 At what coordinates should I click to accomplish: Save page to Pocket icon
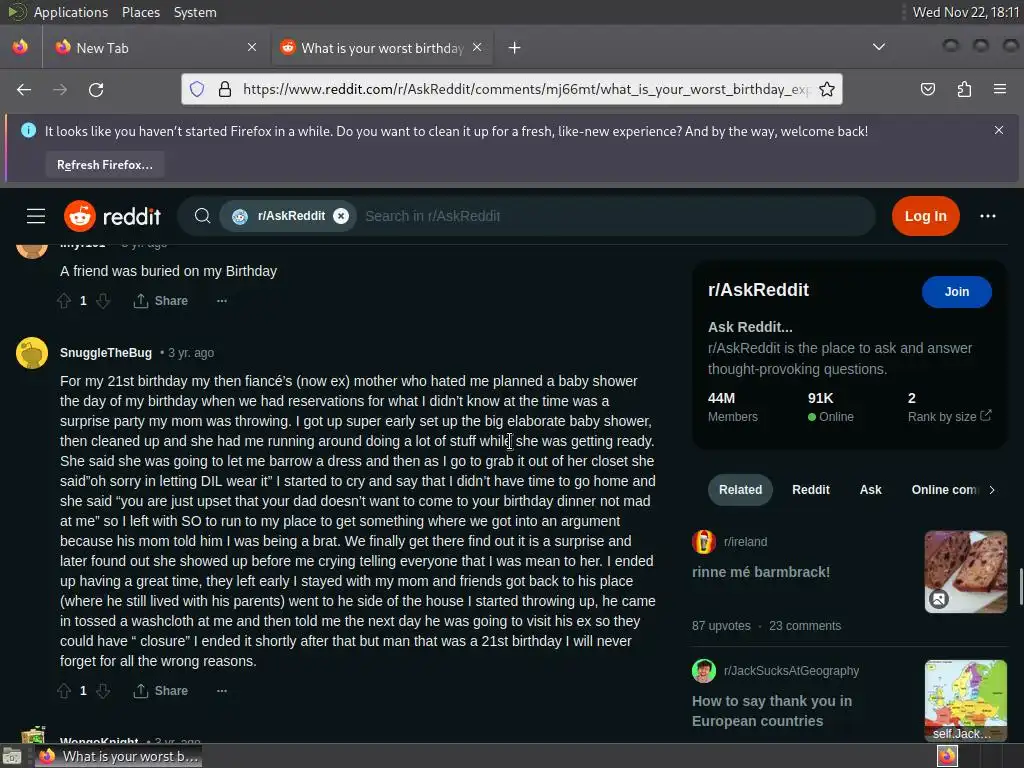[x=927, y=89]
